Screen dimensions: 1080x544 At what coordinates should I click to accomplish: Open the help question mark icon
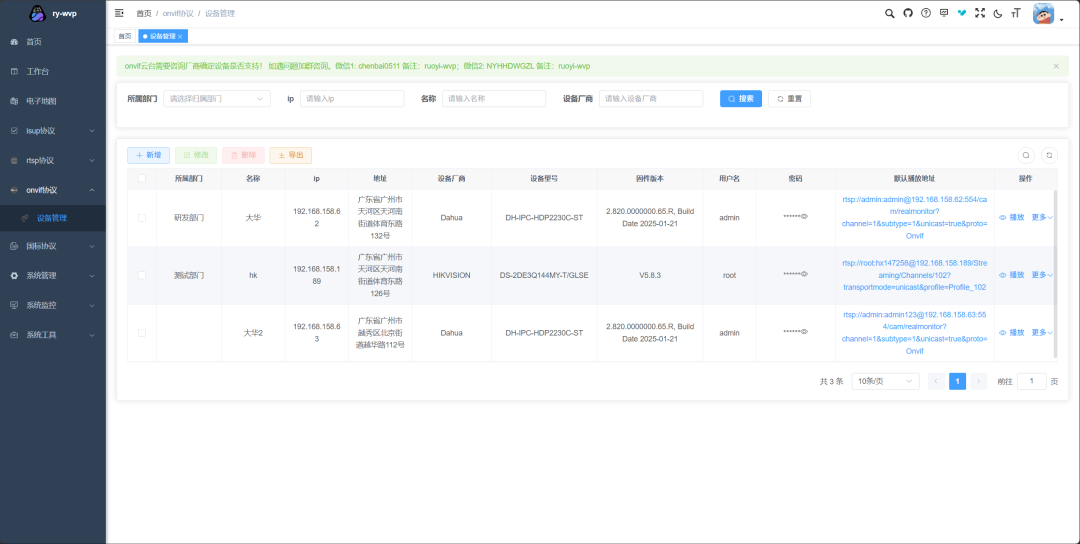(x=926, y=13)
